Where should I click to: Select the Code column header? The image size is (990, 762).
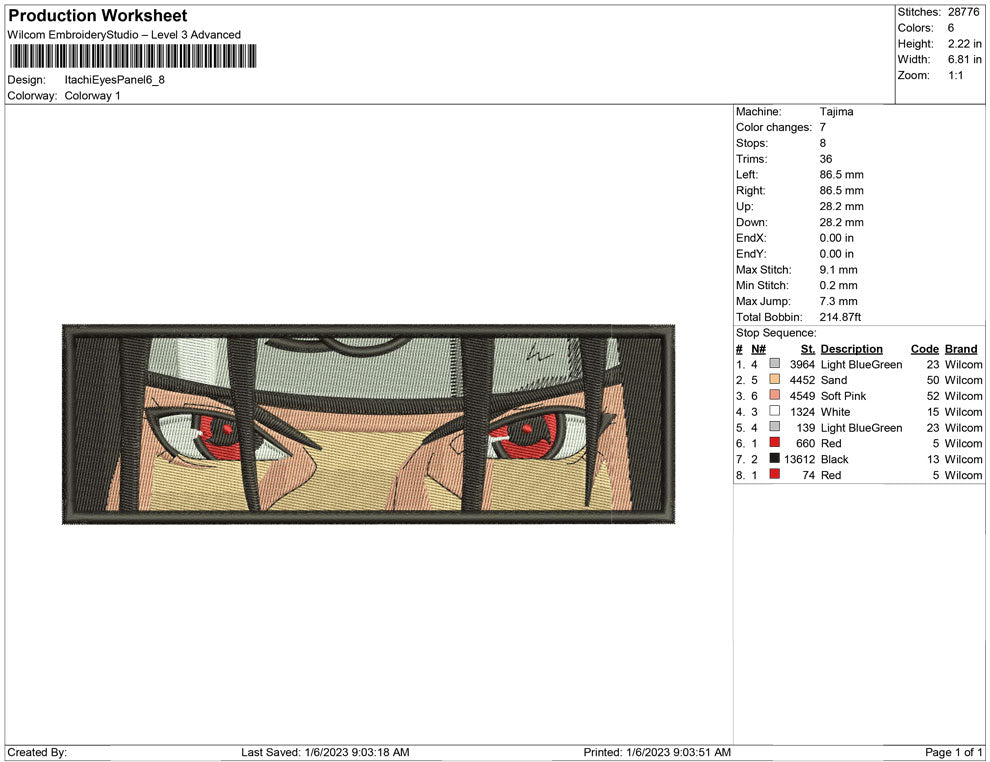[x=924, y=348]
